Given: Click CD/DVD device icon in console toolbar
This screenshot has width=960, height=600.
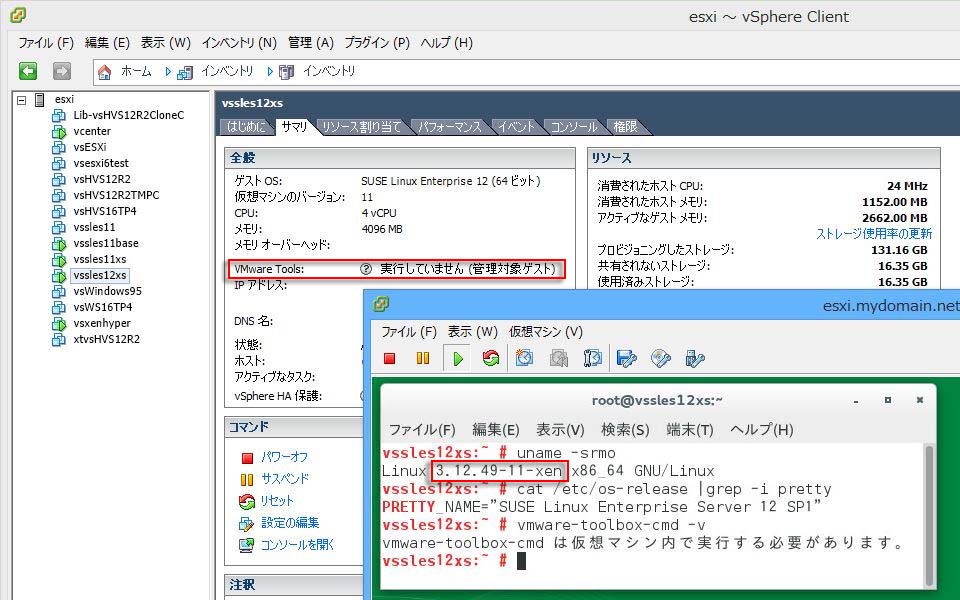Looking at the screenshot, I should pyautogui.click(x=661, y=359).
